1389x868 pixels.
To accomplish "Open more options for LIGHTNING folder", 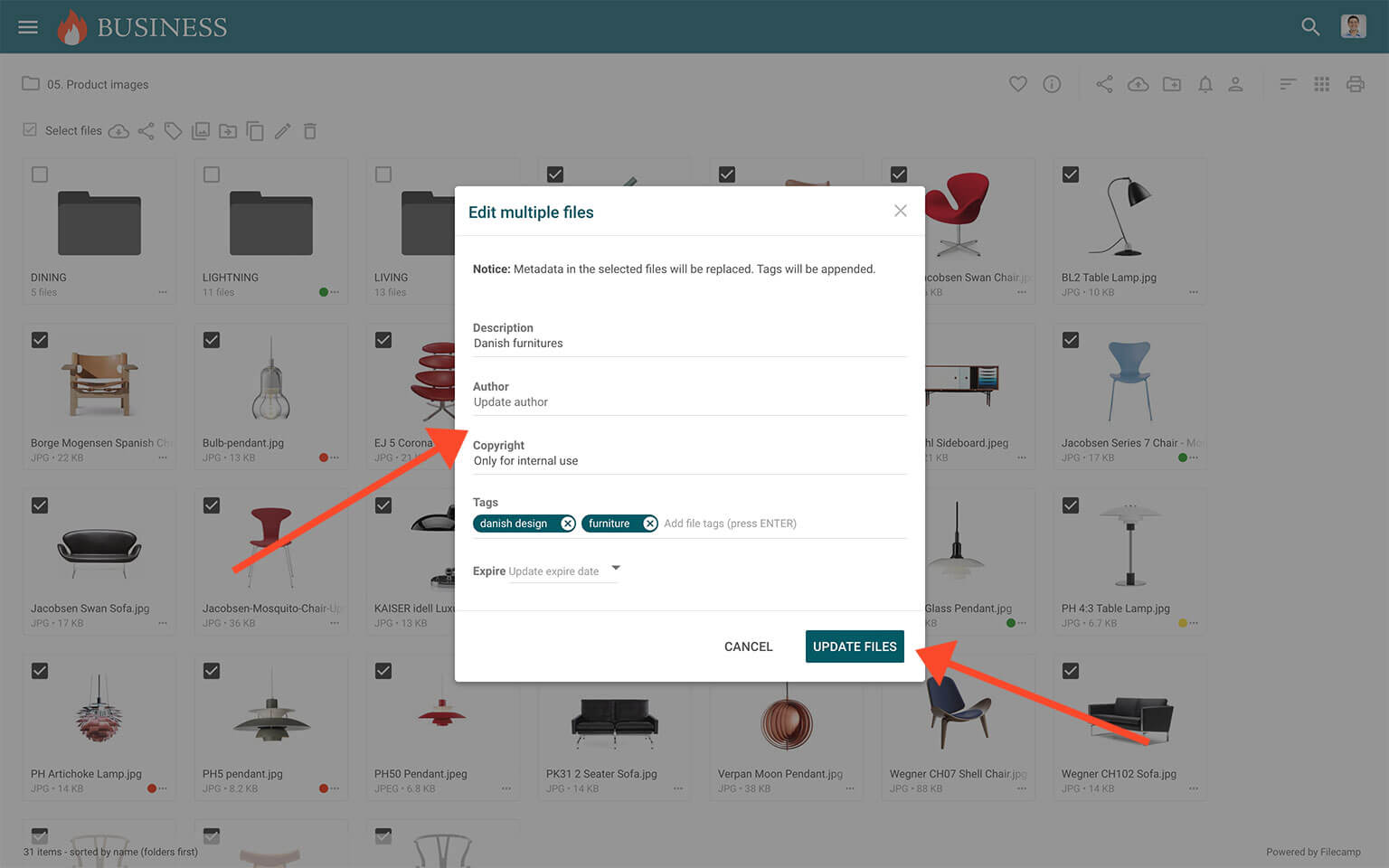I will pos(335,292).
